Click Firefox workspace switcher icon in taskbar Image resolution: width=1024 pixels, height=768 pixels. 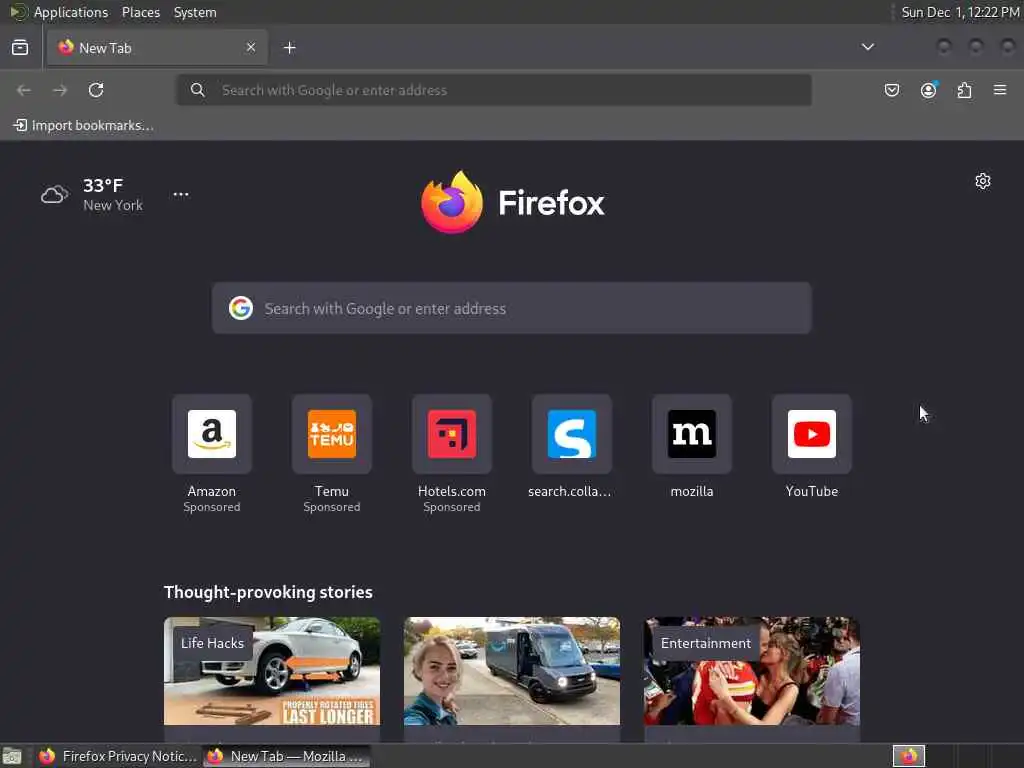pos(909,756)
